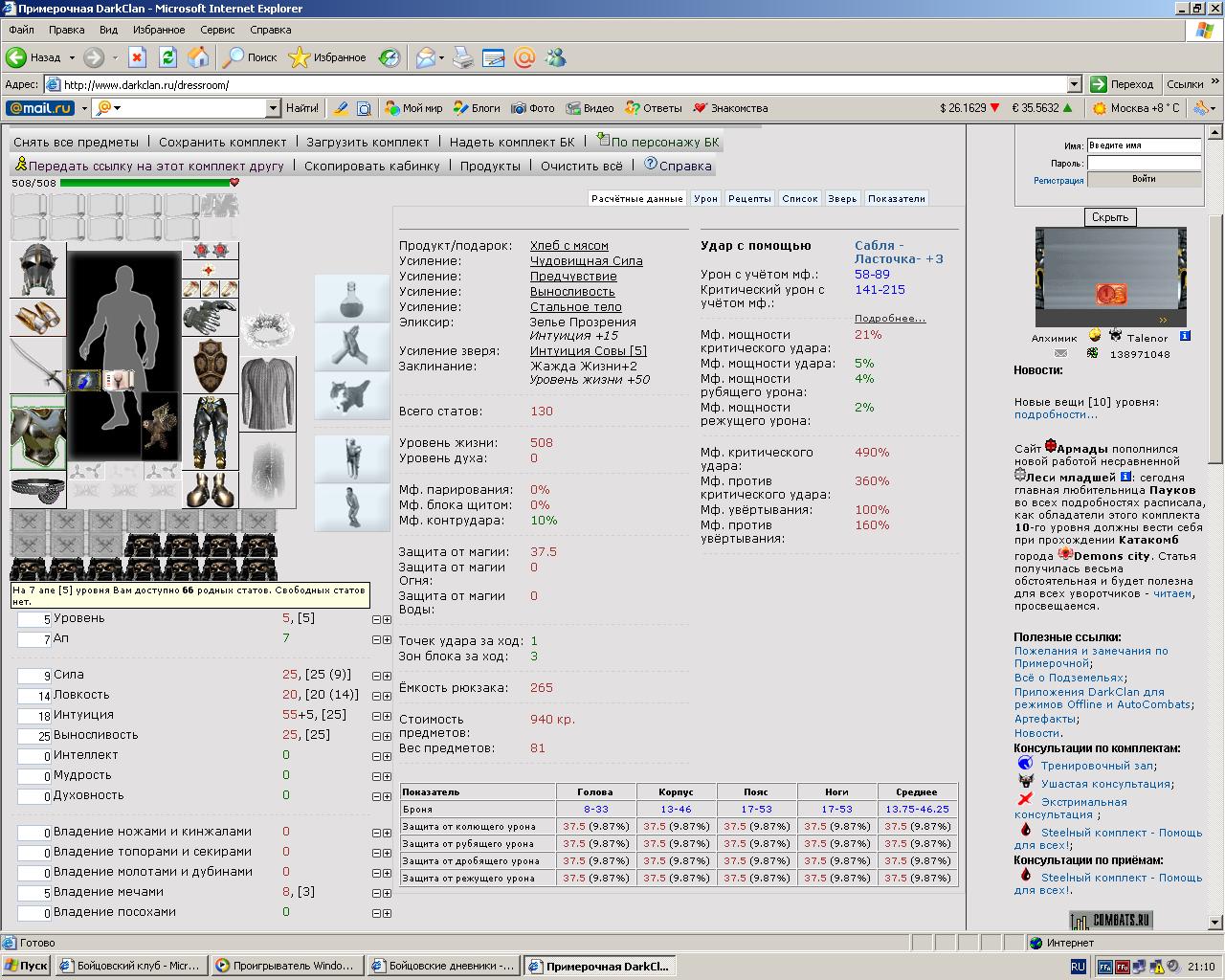
Task: Increase Ловкость stat with plus
Action: pyautogui.click(x=387, y=697)
